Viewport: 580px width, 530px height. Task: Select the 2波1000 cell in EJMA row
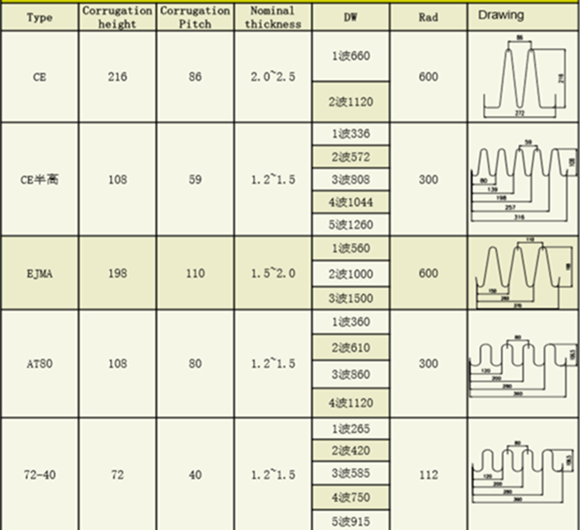[x=351, y=274]
